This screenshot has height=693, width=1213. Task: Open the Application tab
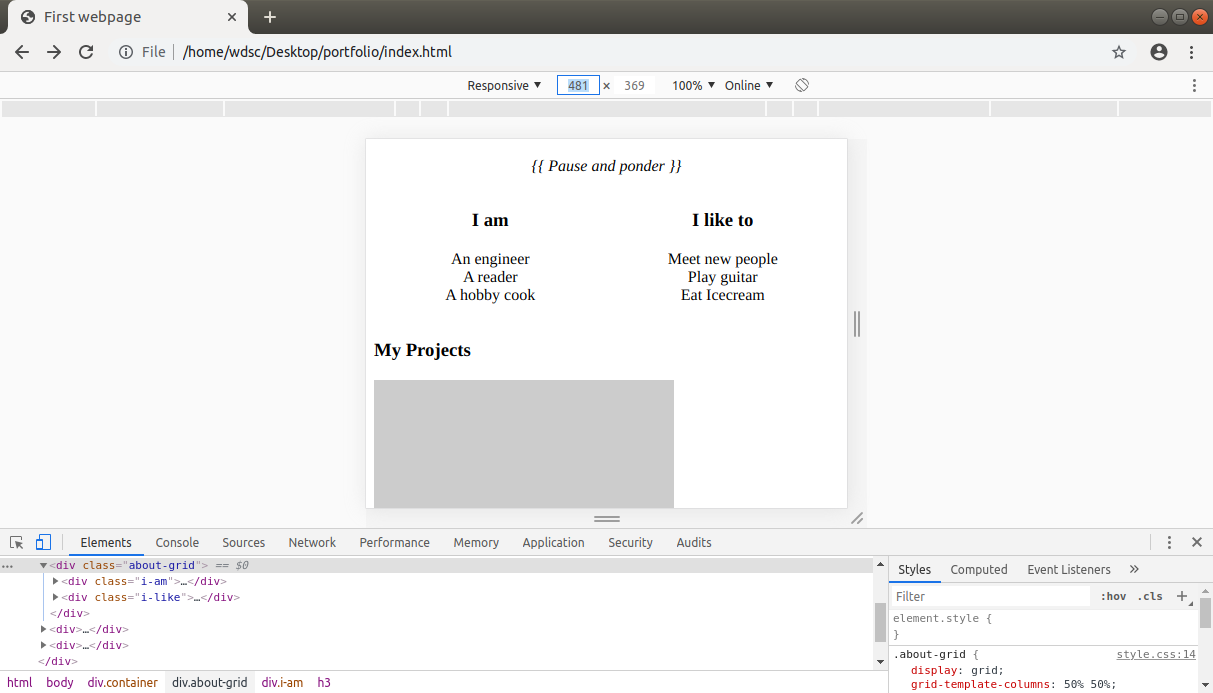(553, 542)
